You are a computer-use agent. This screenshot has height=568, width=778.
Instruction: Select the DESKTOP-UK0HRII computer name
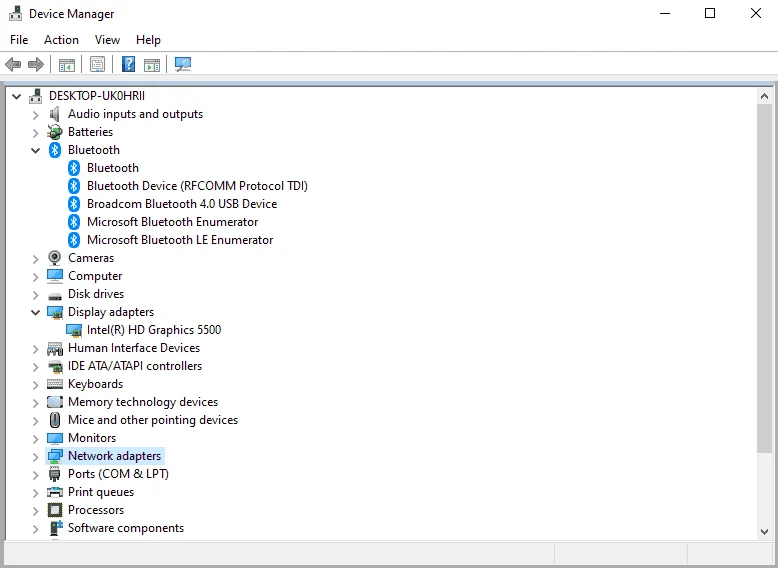point(97,96)
